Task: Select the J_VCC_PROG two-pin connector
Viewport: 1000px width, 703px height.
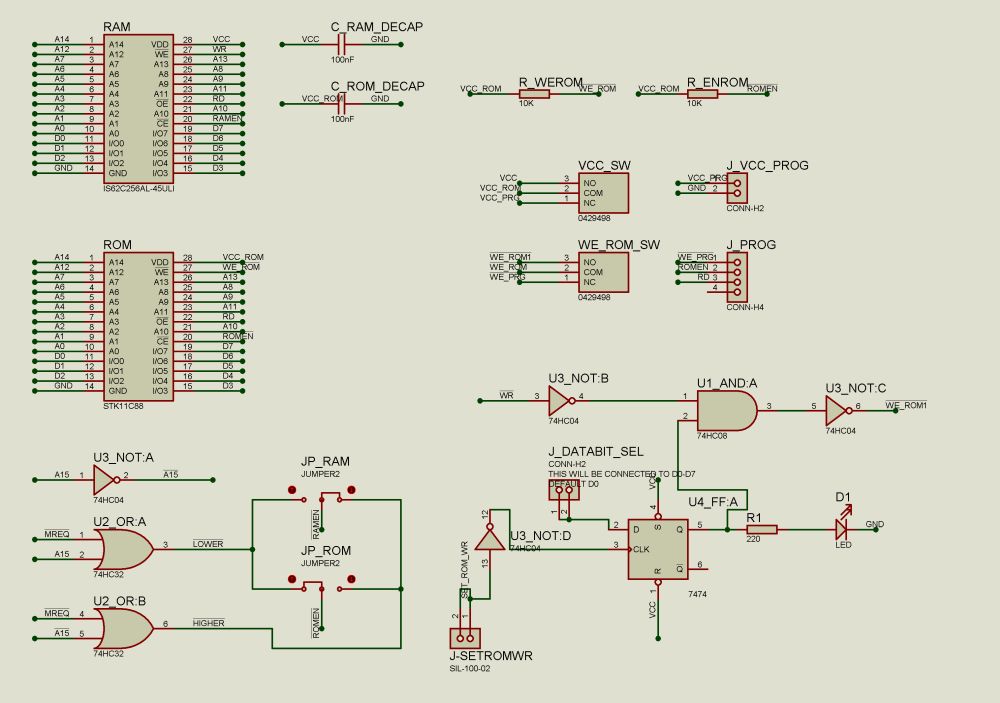Action: click(738, 187)
